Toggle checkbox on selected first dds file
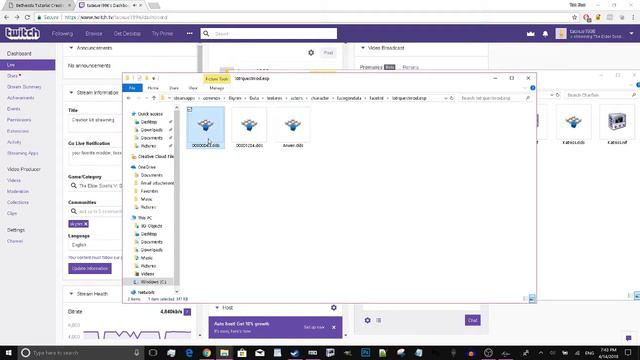The width and height of the screenshot is (640, 360). point(190,109)
